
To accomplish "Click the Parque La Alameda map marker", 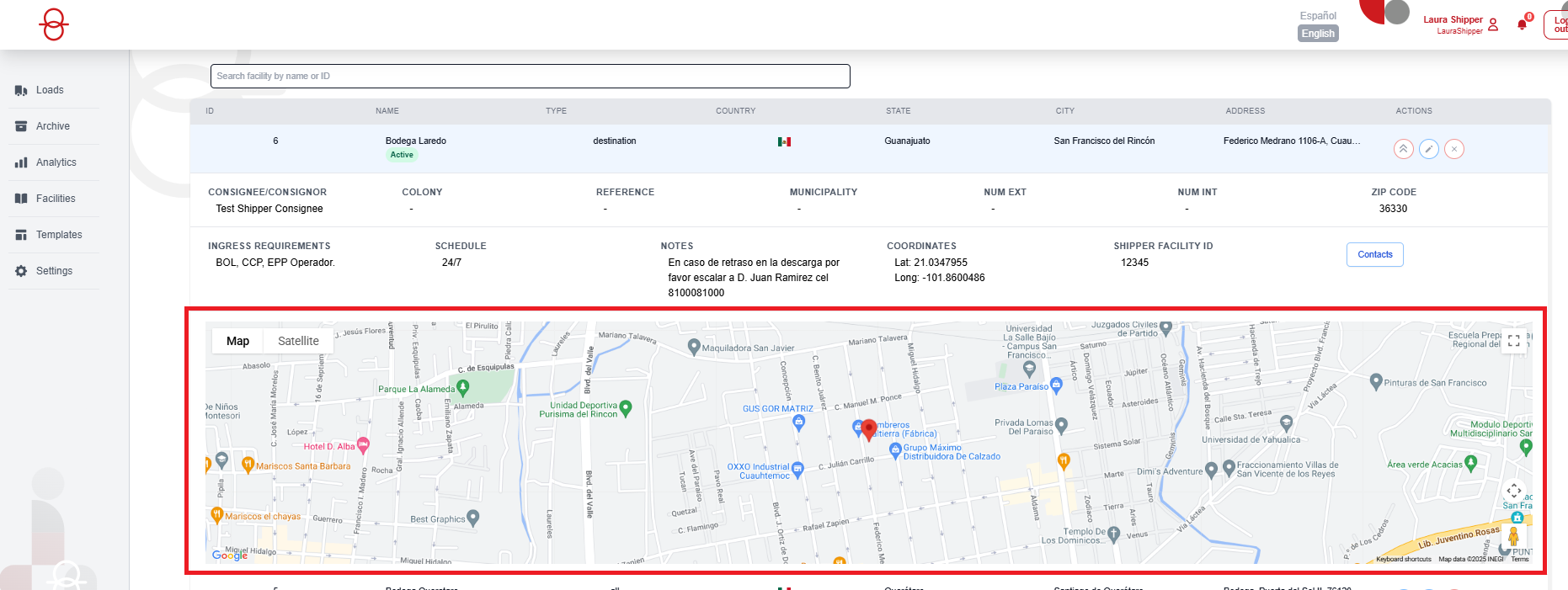I will coord(462,388).
